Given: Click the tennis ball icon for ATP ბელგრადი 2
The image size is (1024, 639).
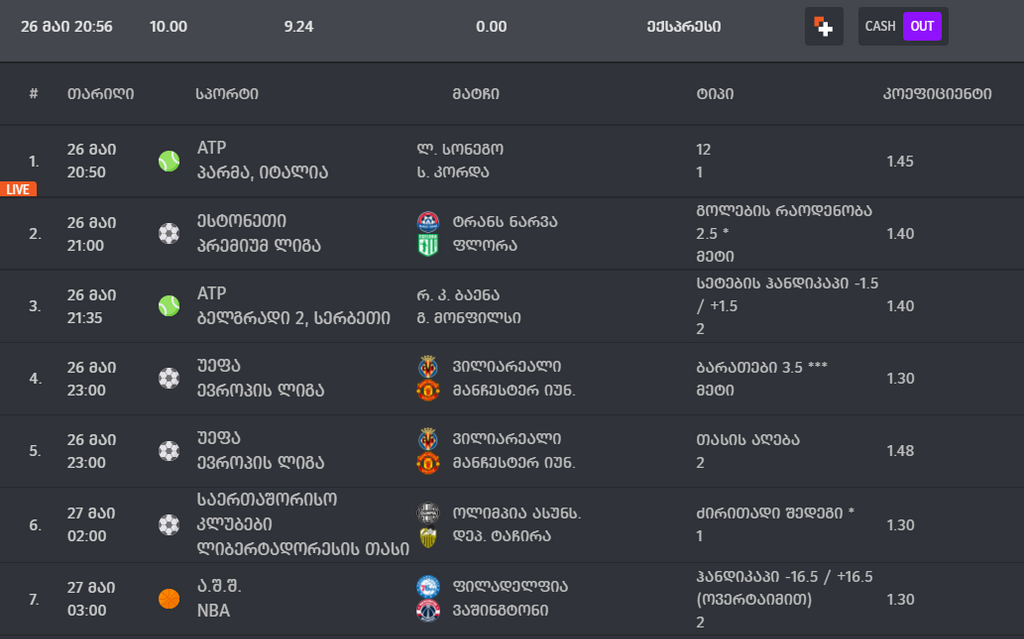Looking at the screenshot, I should [x=169, y=306].
